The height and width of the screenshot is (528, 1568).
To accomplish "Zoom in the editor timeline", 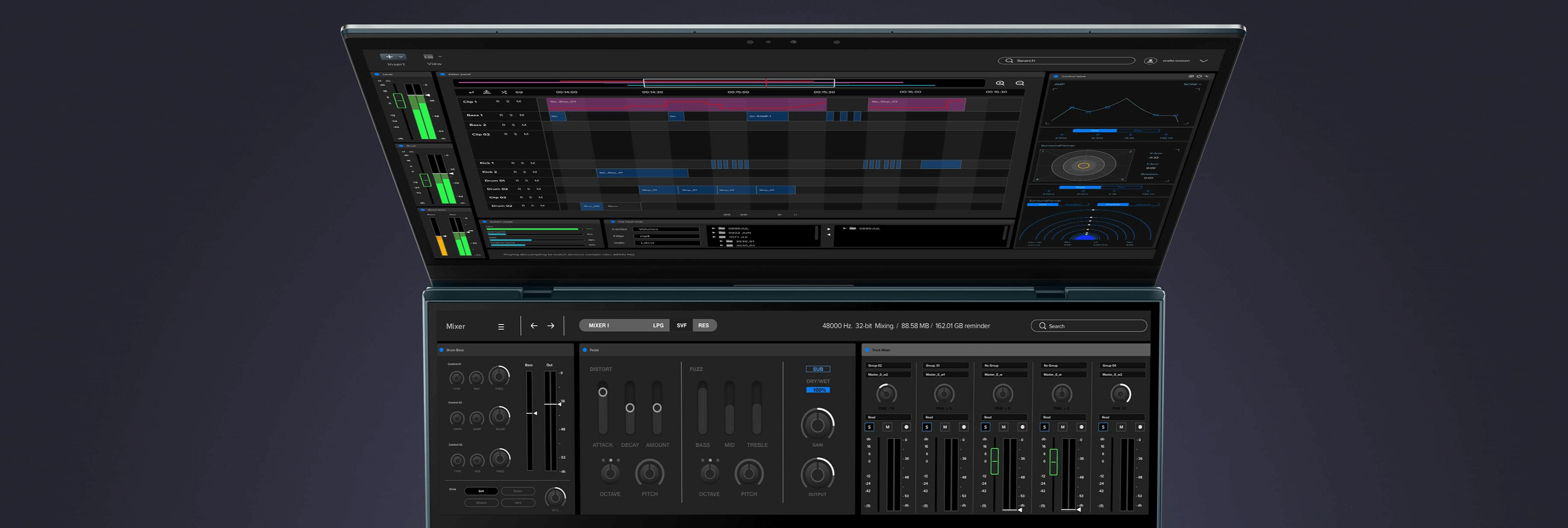I will tap(999, 84).
